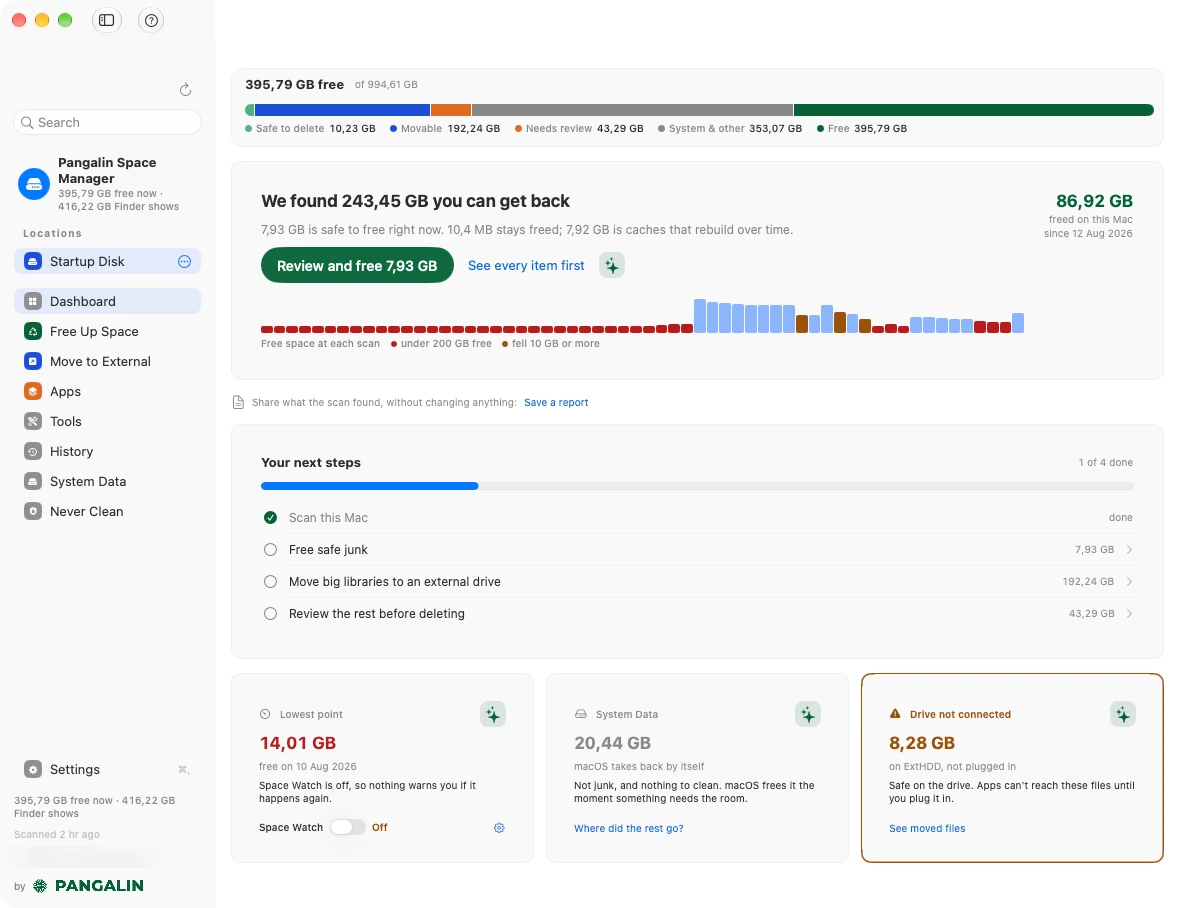Click the Safe to delete 10,23 GB legend
The width and height of the screenshot is (1180, 908).
pyautogui.click(x=310, y=129)
